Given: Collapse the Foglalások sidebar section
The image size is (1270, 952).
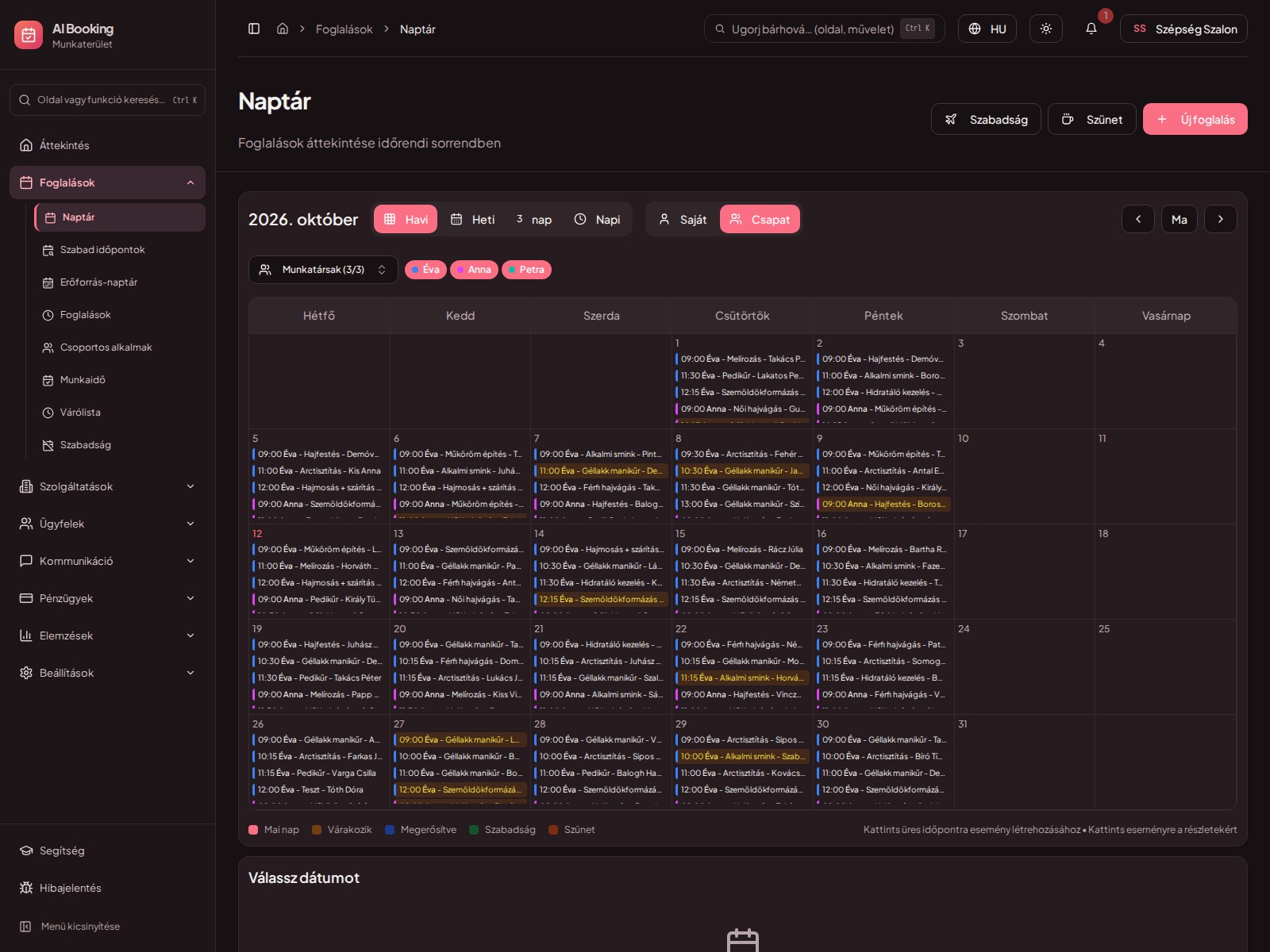Looking at the screenshot, I should tap(107, 182).
